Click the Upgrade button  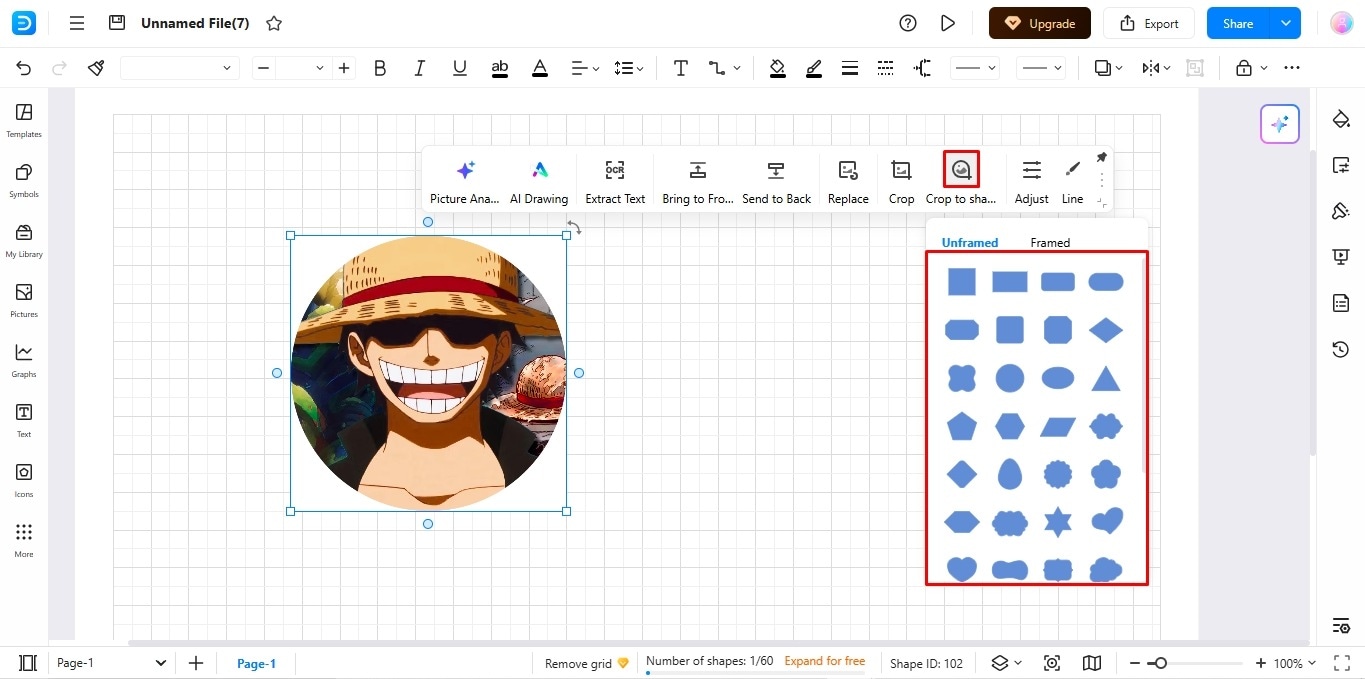tap(1040, 23)
